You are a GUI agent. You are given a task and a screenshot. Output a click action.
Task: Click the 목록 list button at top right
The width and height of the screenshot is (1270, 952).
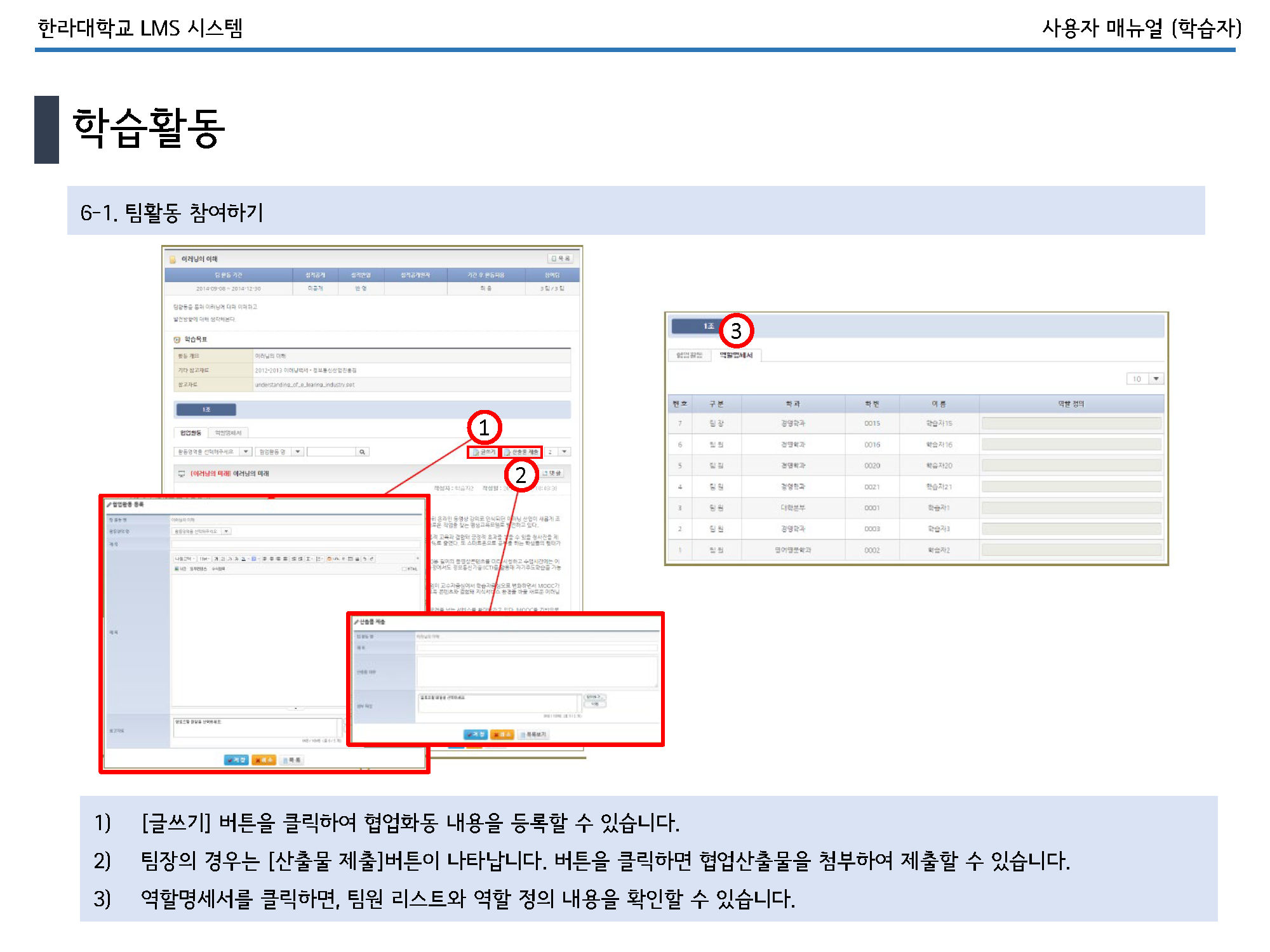561,258
